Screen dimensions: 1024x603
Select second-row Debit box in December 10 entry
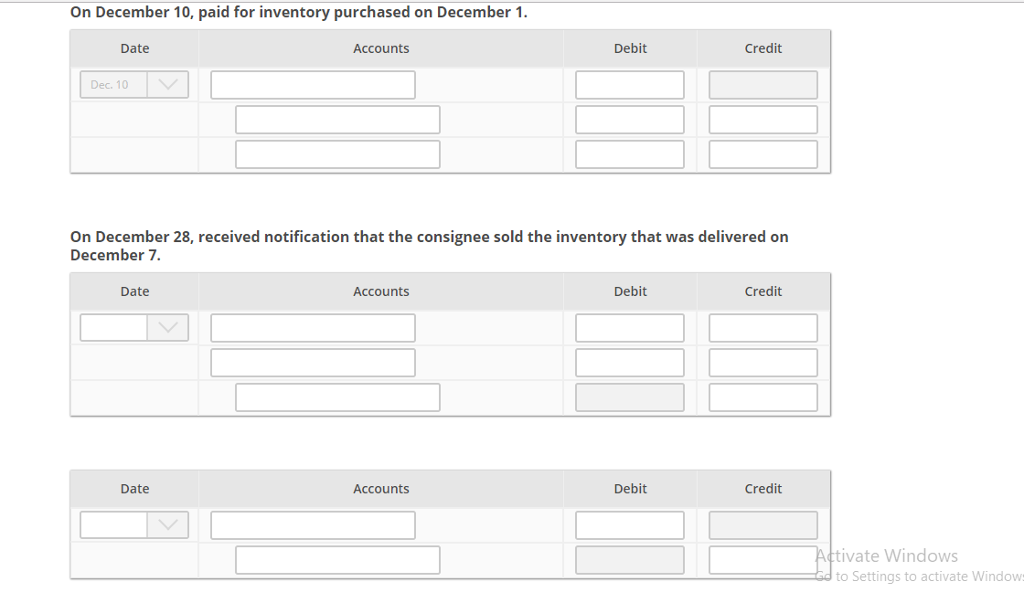630,120
